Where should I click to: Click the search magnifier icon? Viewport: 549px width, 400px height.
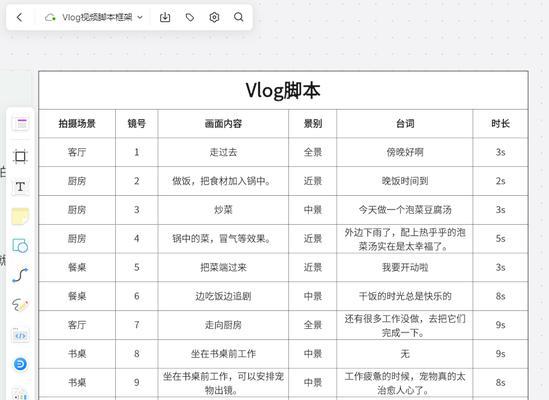click(x=238, y=17)
